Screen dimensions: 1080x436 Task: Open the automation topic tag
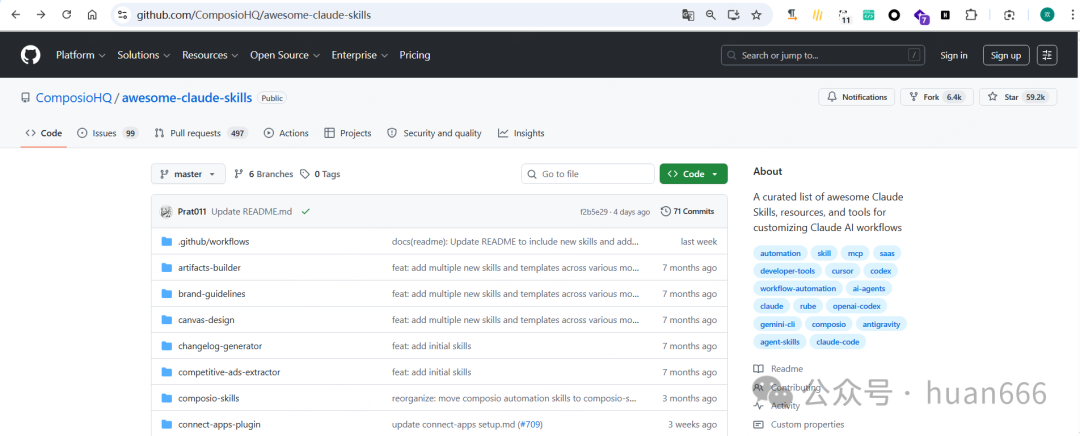(780, 253)
